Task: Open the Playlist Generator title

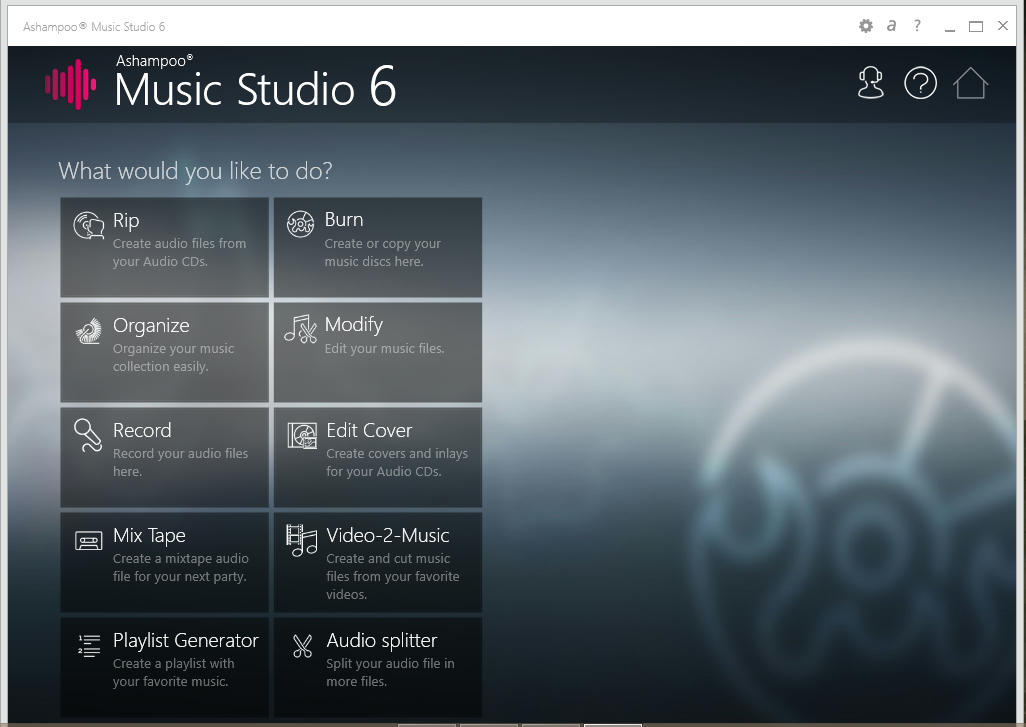Action: [185, 641]
